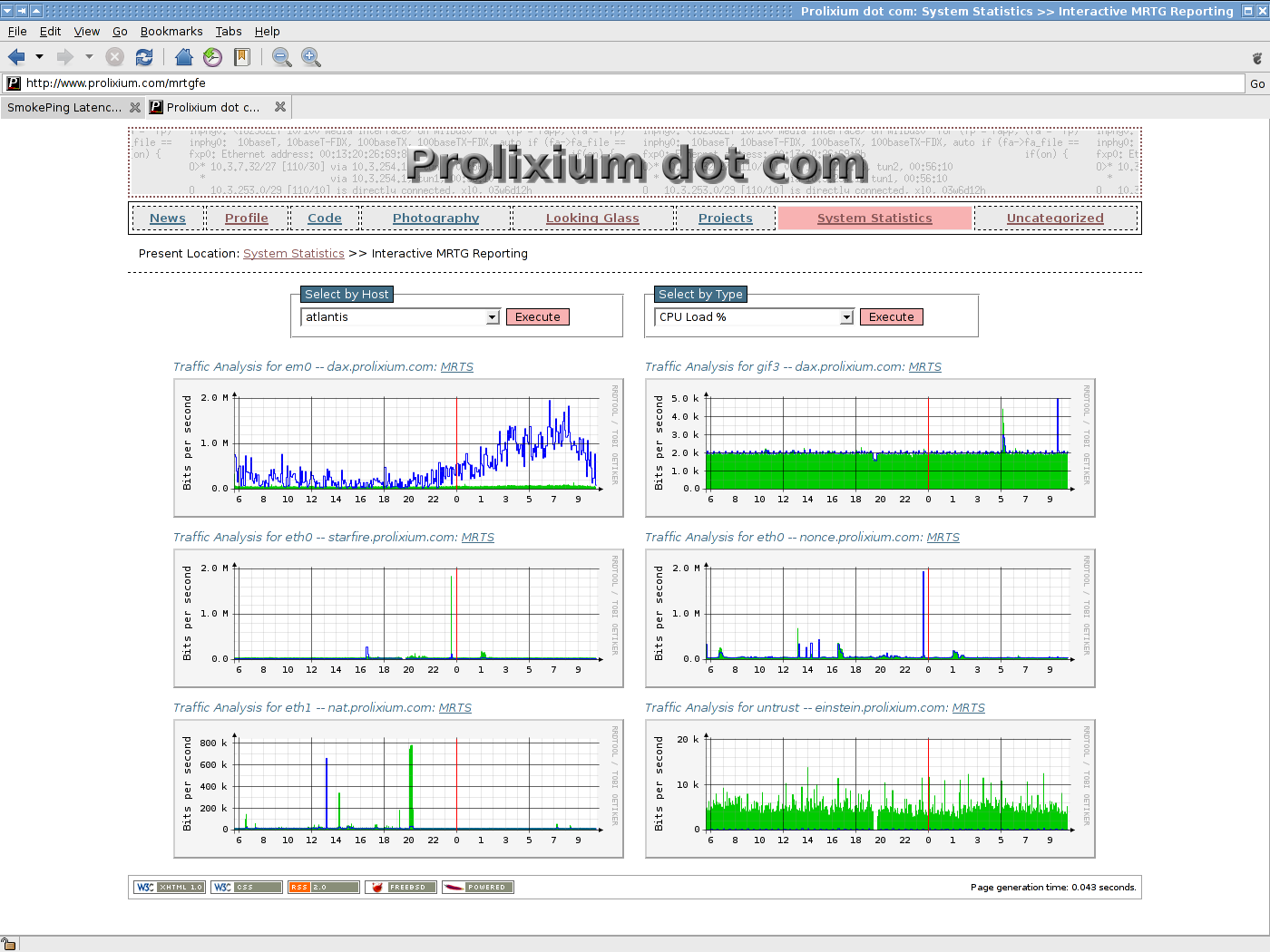Open the Photography navigation link
Screen dimensions: 1270x952
(436, 219)
